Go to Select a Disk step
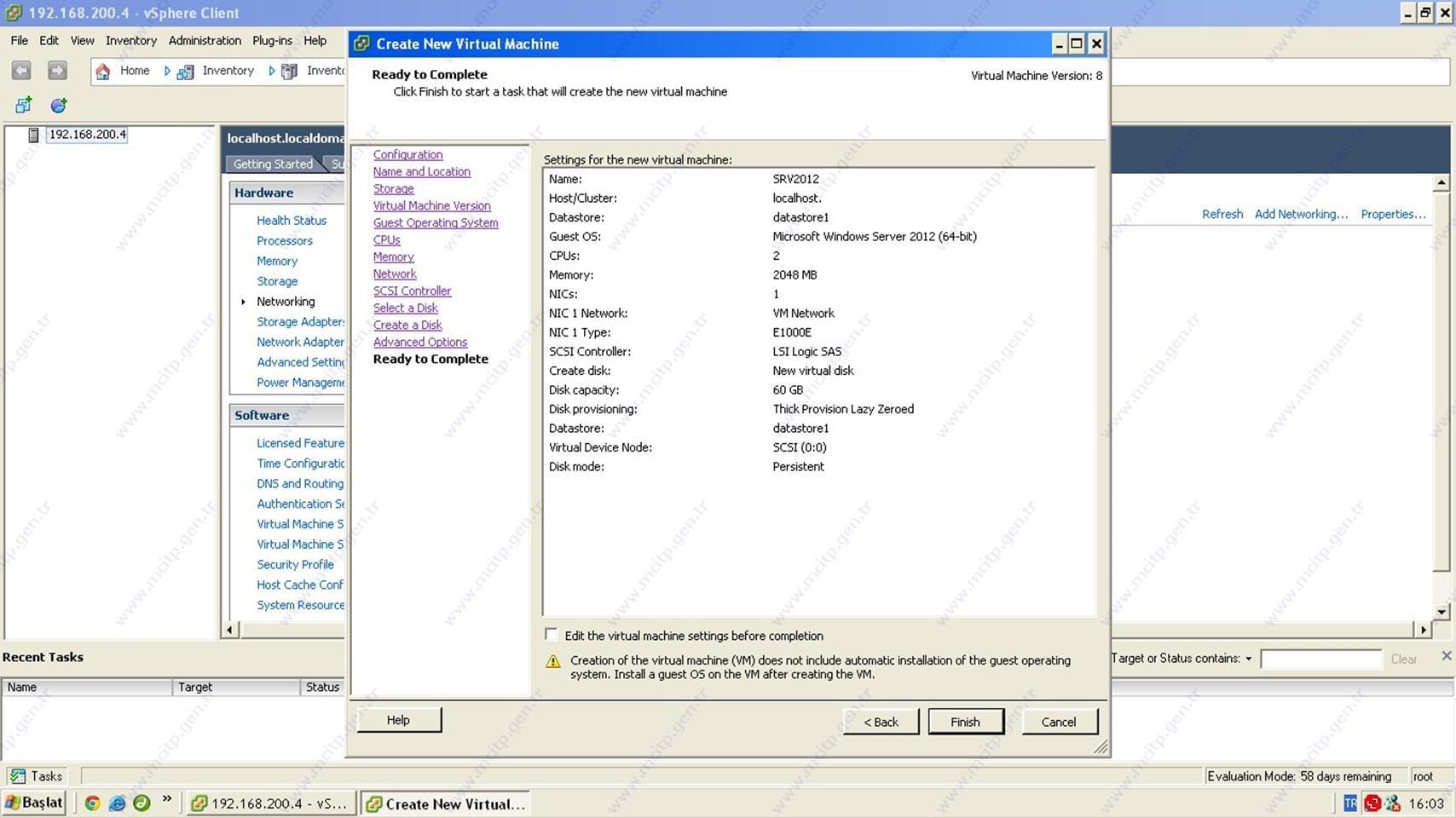Screen dimensions: 1456x818 406,308
